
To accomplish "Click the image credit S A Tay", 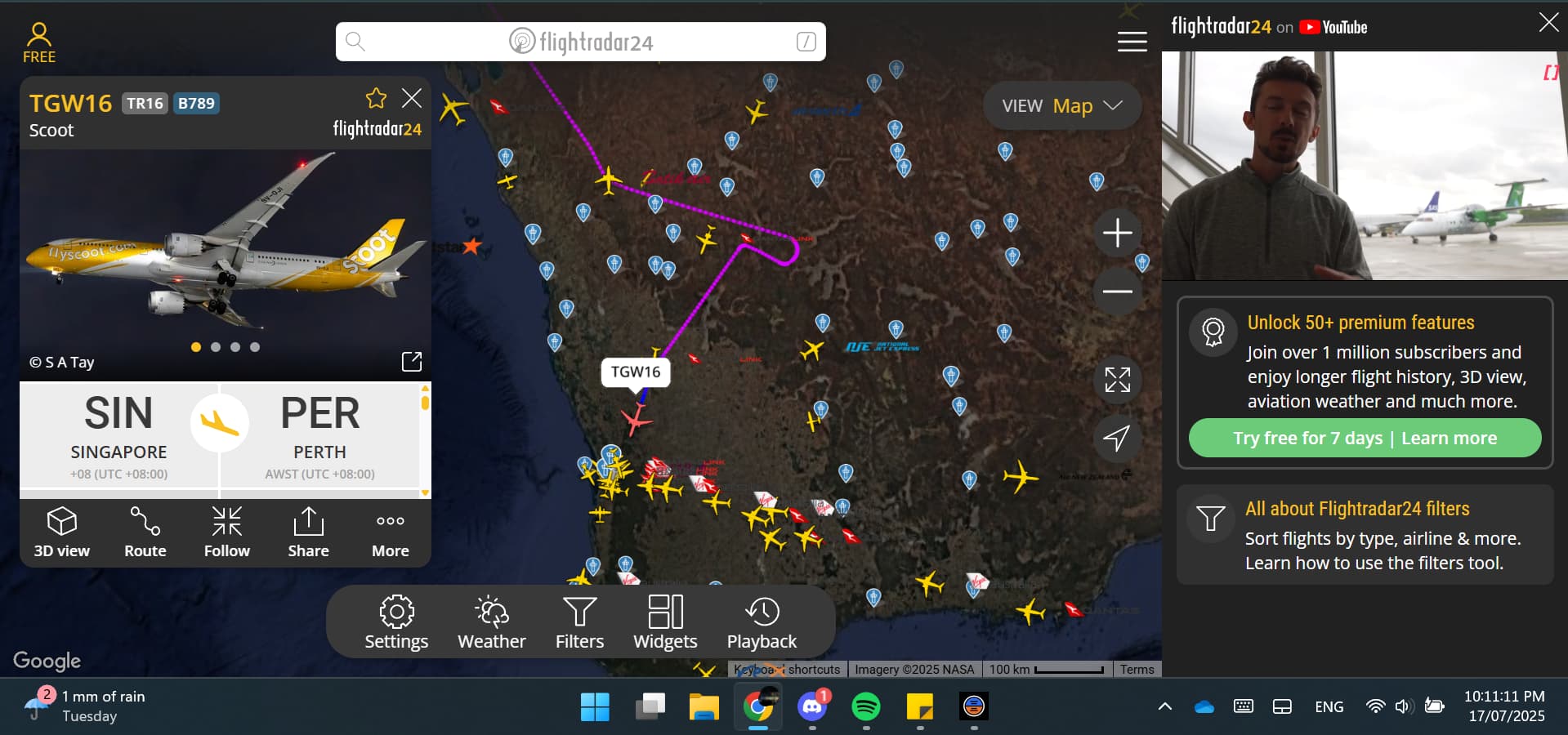I will pyautogui.click(x=62, y=363).
